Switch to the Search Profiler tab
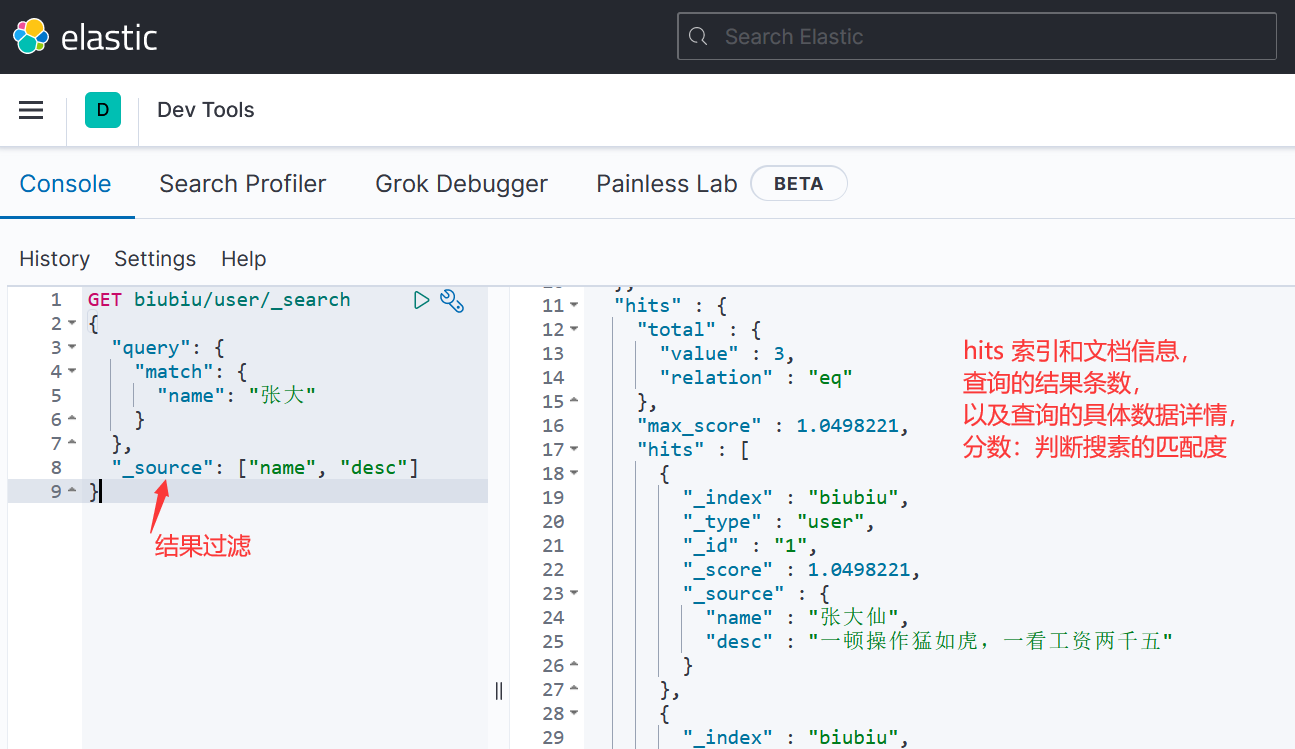This screenshot has width=1295, height=749. tap(243, 184)
